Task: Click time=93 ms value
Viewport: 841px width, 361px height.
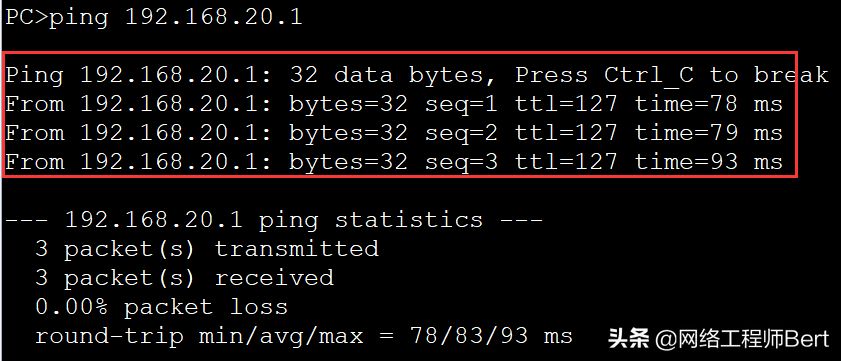Action: click(x=709, y=162)
